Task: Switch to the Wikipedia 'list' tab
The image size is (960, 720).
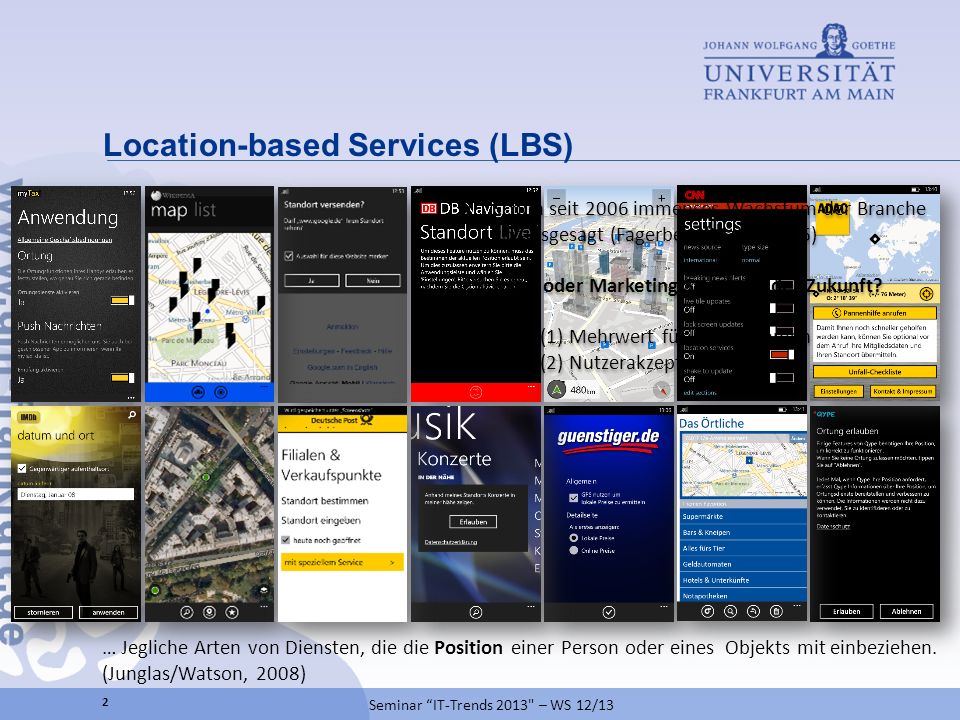Action: click(204, 209)
